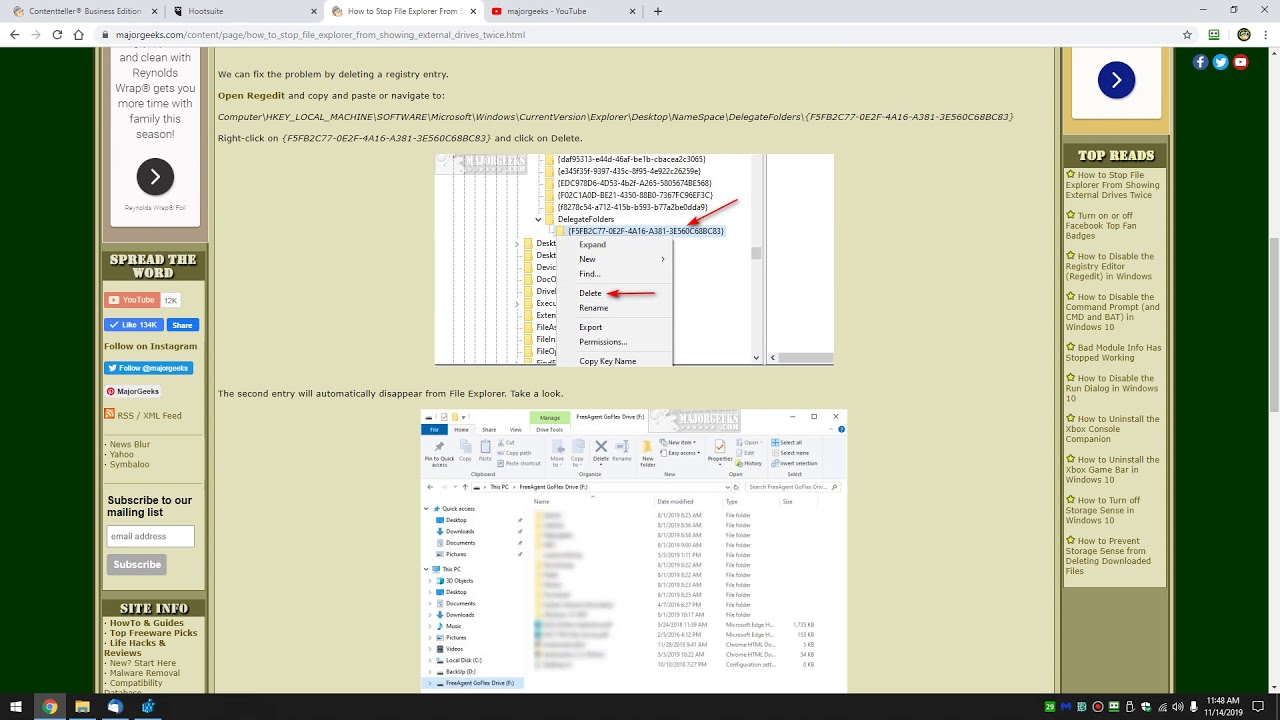The image size is (1280, 720).
Task: Open the New? Start Here link
Action: 143,663
